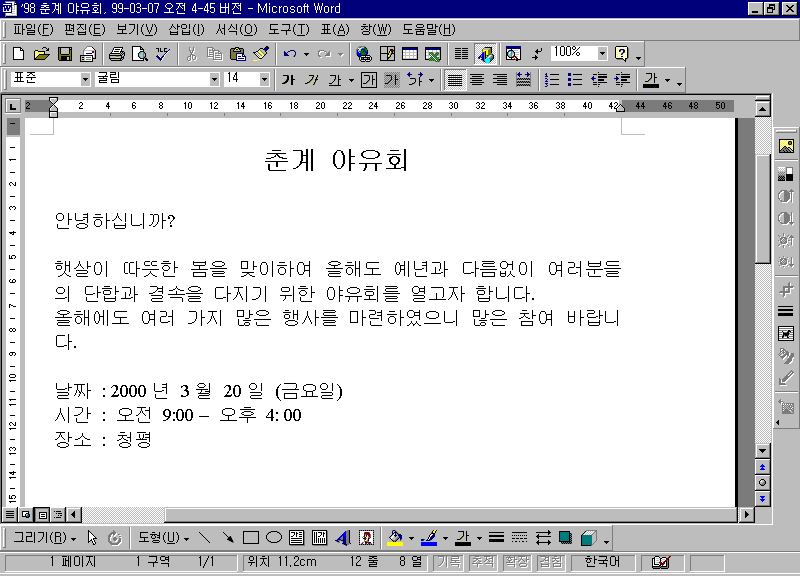Image resolution: width=800 pixels, height=576 pixels.
Task: Toggle 기록 macro recording in the status bar
Action: 449,562
